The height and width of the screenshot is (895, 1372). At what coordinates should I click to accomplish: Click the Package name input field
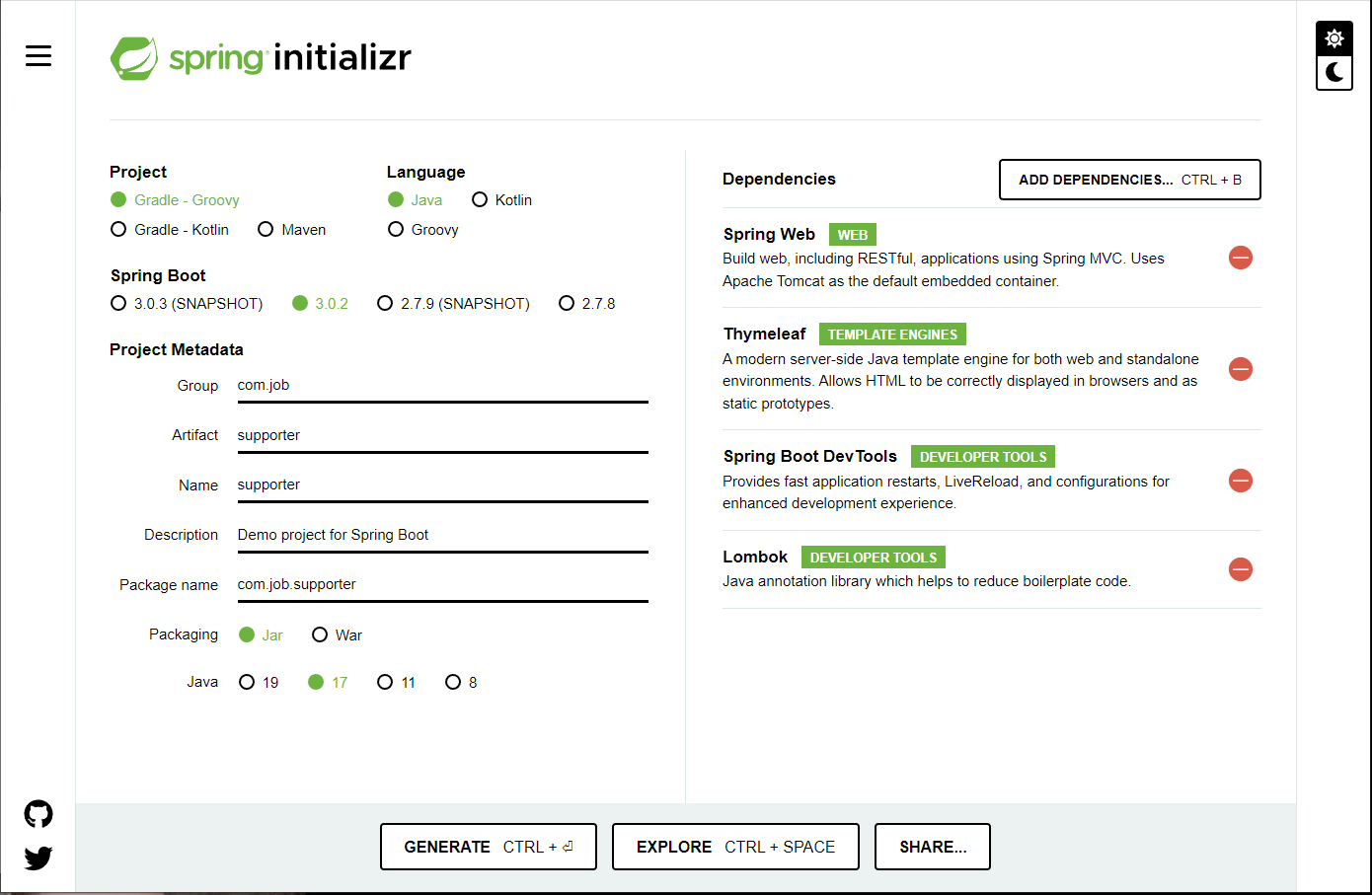[442, 585]
